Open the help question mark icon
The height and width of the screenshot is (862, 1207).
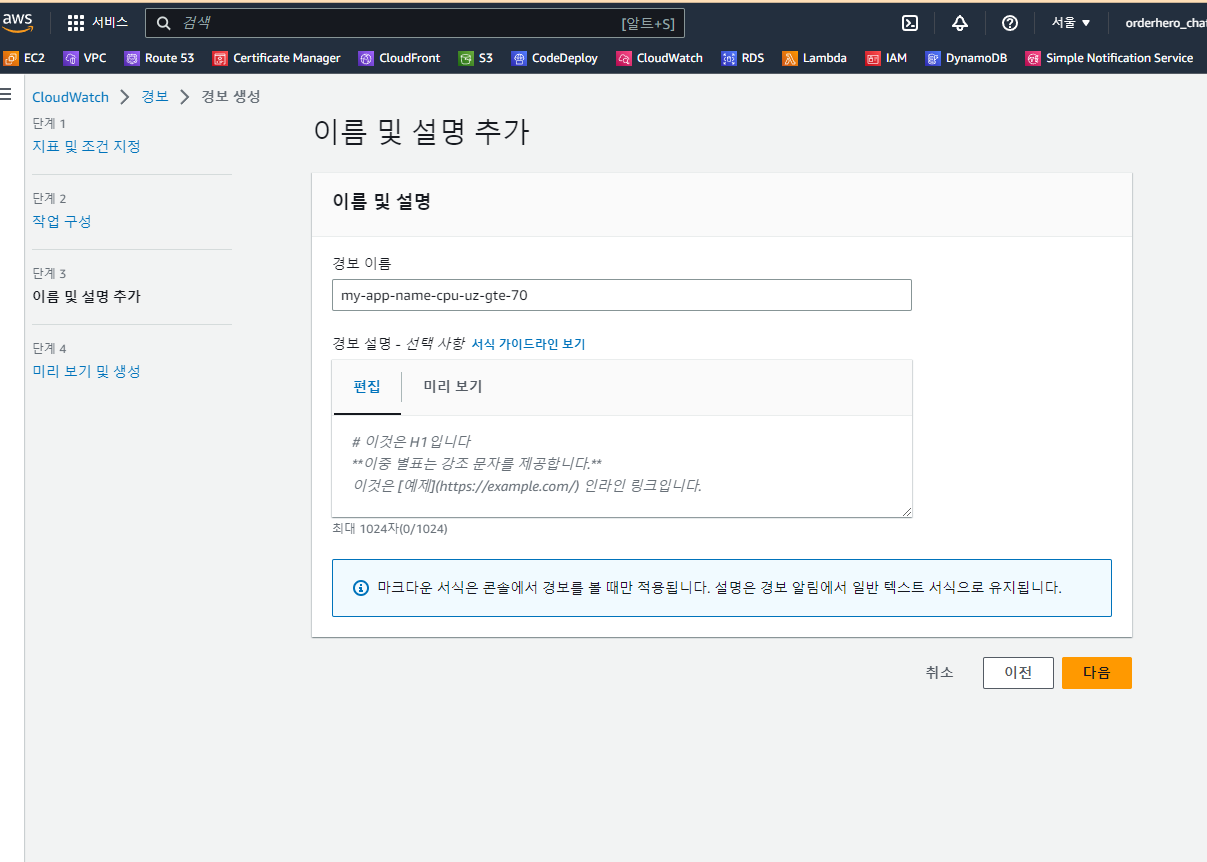click(x=1010, y=23)
